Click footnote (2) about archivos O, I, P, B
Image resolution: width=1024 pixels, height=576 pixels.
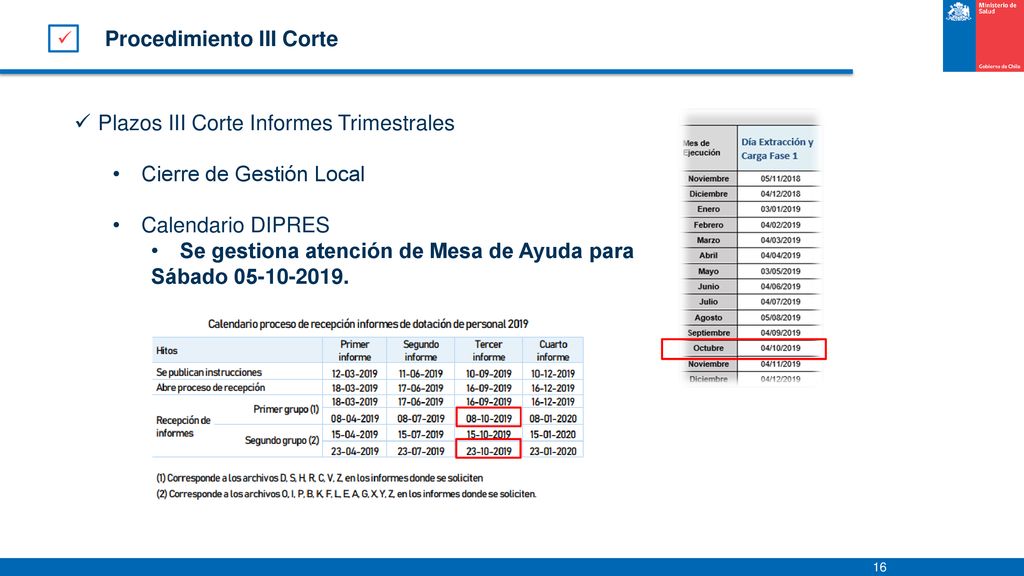pyautogui.click(x=345, y=494)
